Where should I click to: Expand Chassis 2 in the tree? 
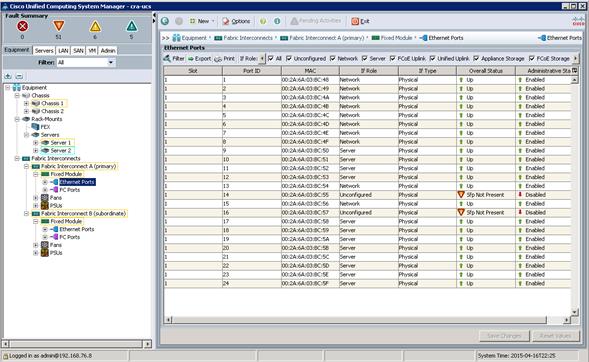tap(26, 111)
